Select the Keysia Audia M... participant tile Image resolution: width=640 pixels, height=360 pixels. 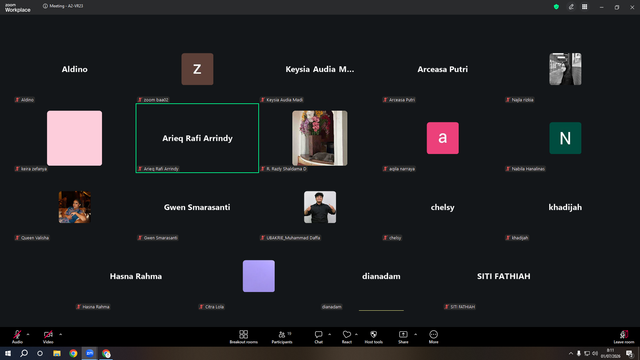click(x=320, y=69)
